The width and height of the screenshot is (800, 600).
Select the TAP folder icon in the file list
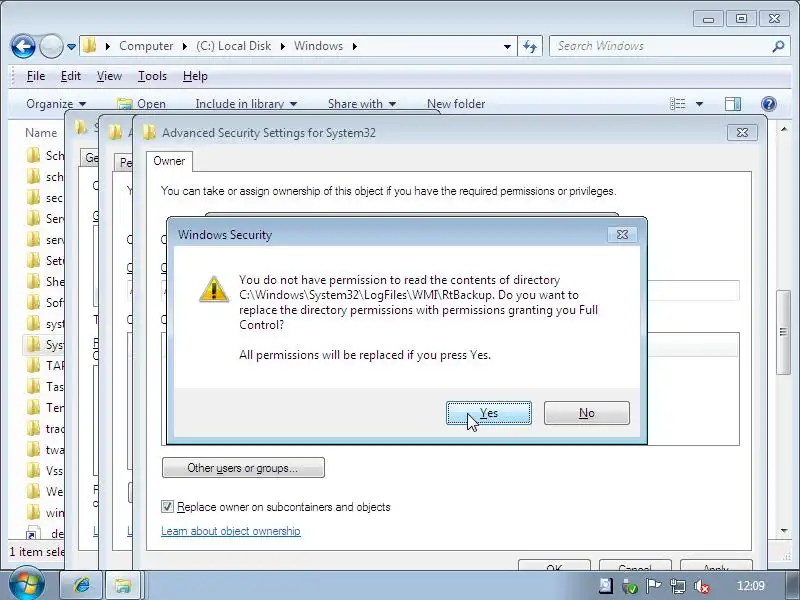click(33, 365)
